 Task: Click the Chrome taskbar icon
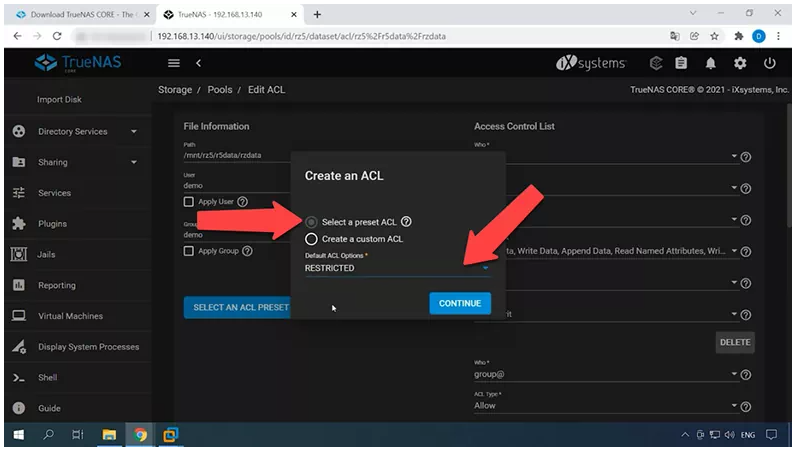[x=140, y=435]
